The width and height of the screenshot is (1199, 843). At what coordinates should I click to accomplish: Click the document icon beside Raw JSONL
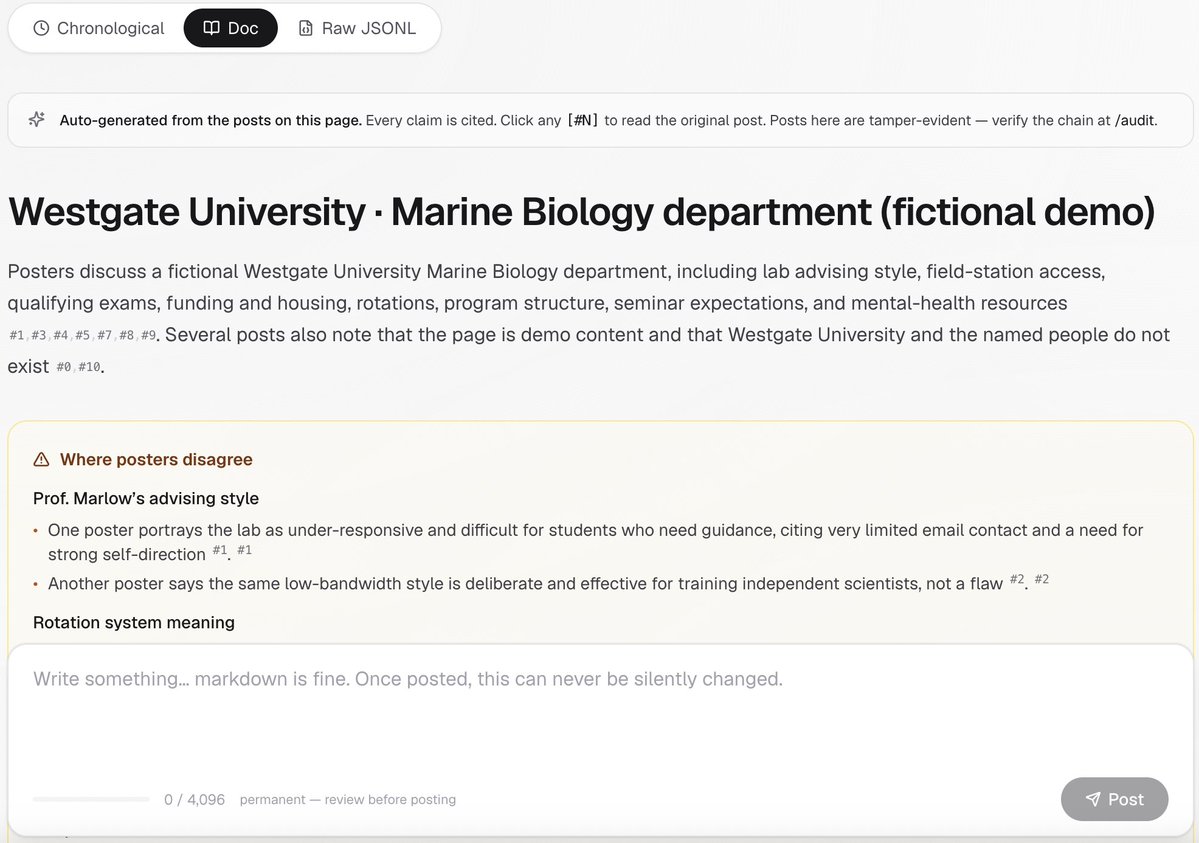click(x=306, y=28)
